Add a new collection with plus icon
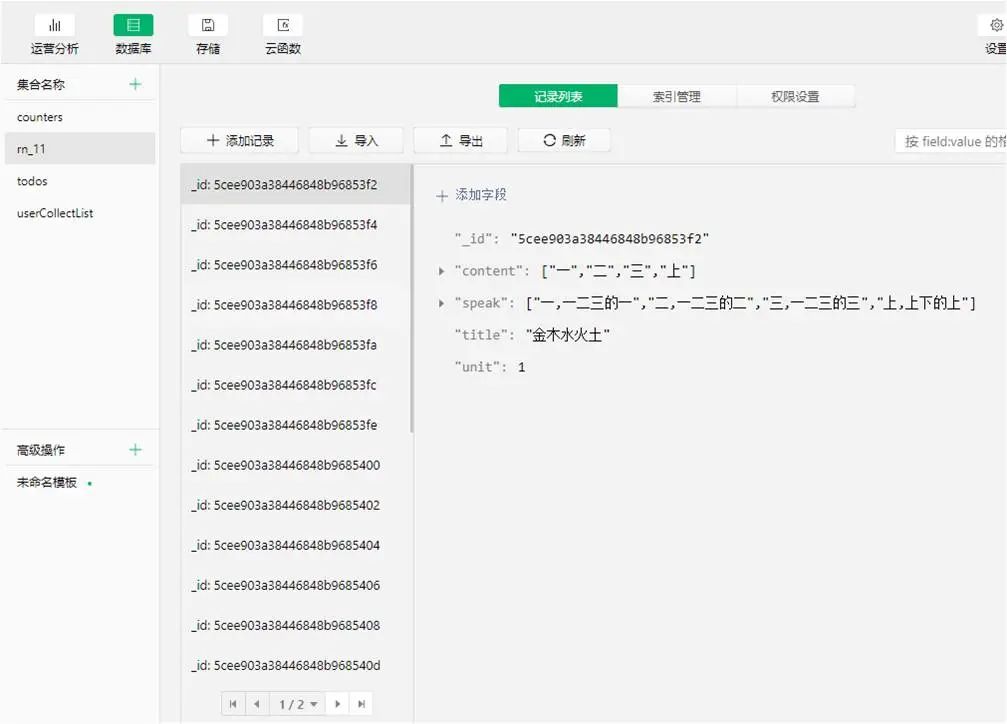1007x724 pixels. coord(135,84)
